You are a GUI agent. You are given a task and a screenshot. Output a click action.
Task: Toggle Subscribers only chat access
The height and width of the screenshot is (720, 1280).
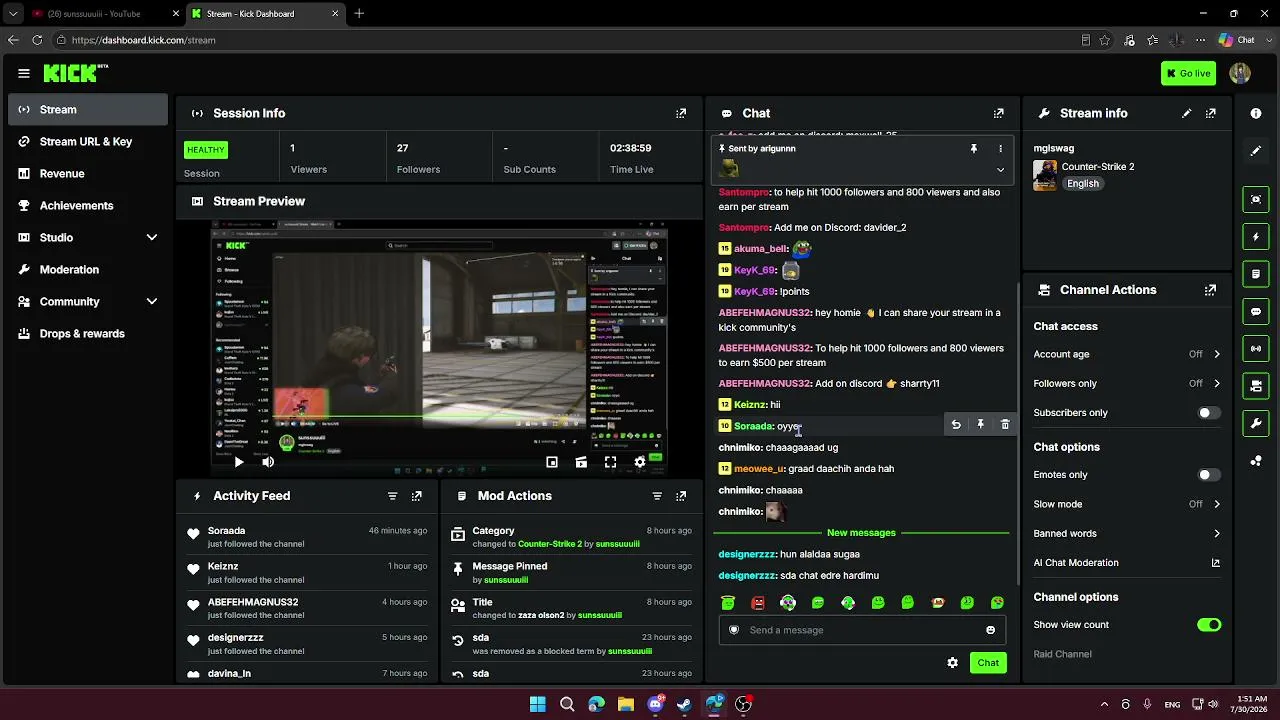1209,413
